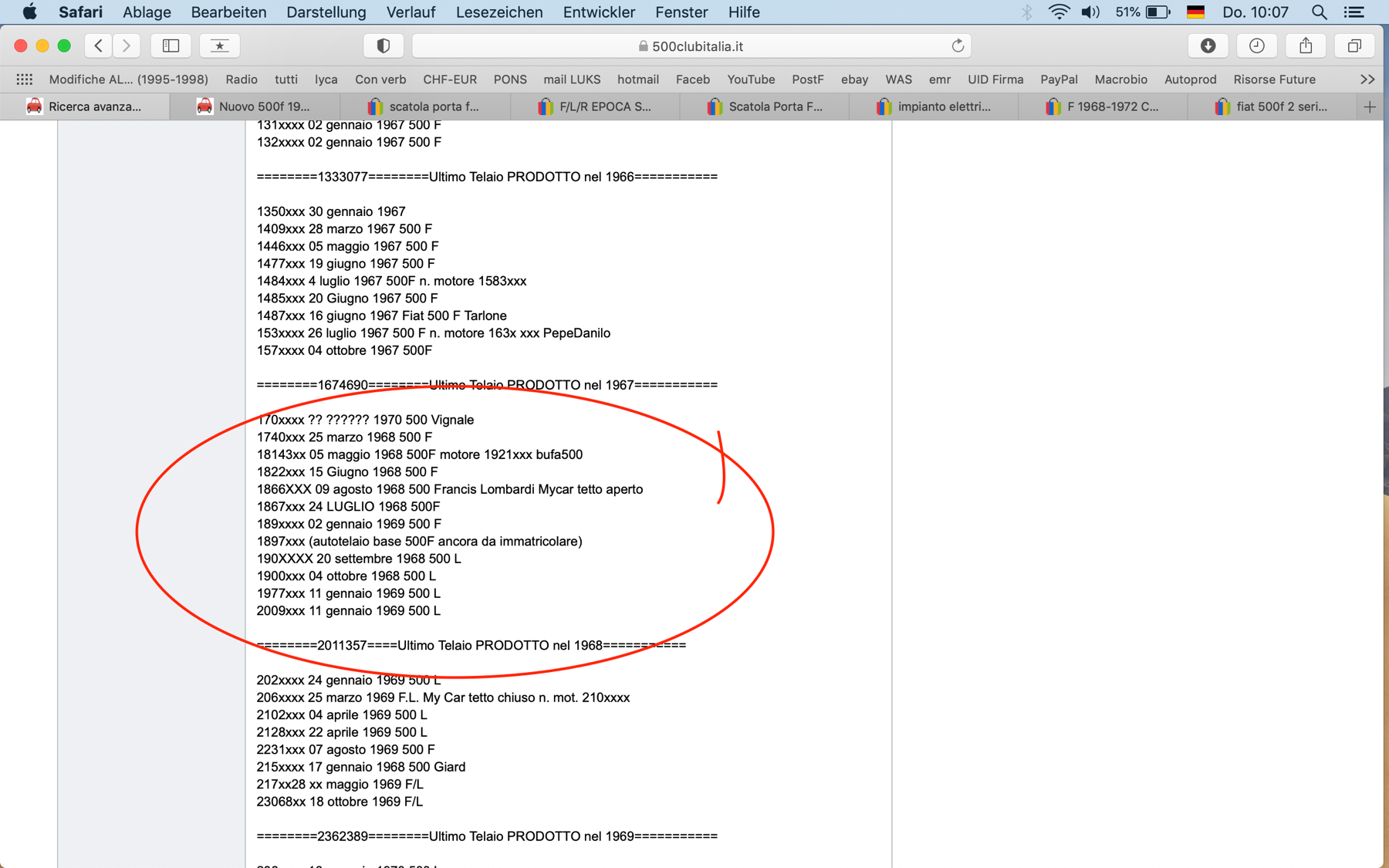Click the line '170xxxx ?? ?????? 1970 500 Vignale'
Screen dimensions: 1389x868
(365, 420)
